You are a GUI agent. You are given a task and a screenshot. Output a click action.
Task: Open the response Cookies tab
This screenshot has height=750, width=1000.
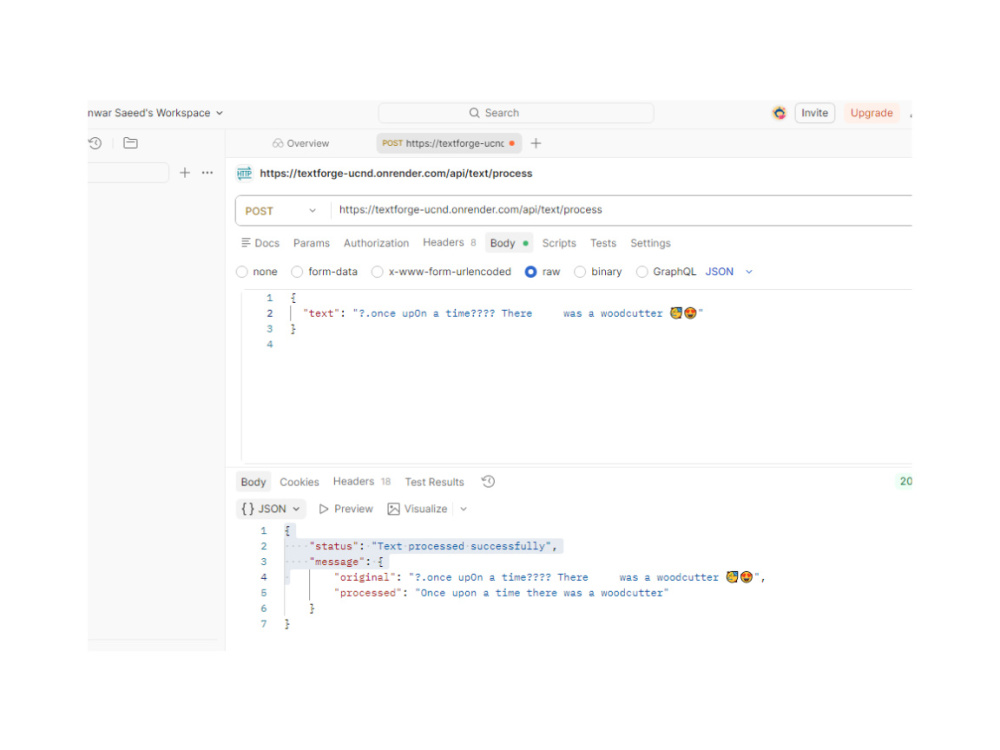click(x=299, y=482)
